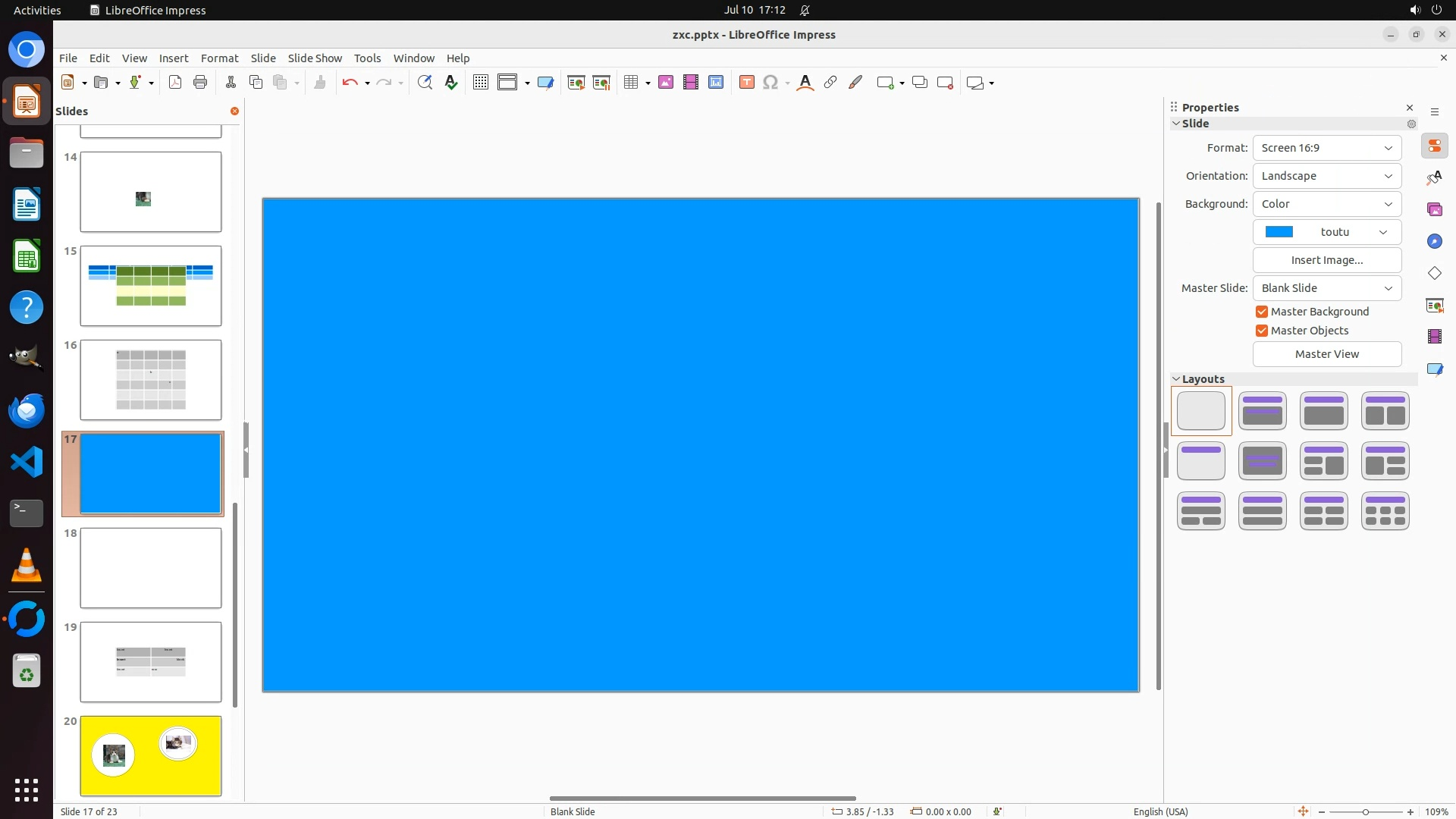Open the Navigator sidebar deck icon
Viewport: 1456px width, 819px height.
pos(1434,241)
